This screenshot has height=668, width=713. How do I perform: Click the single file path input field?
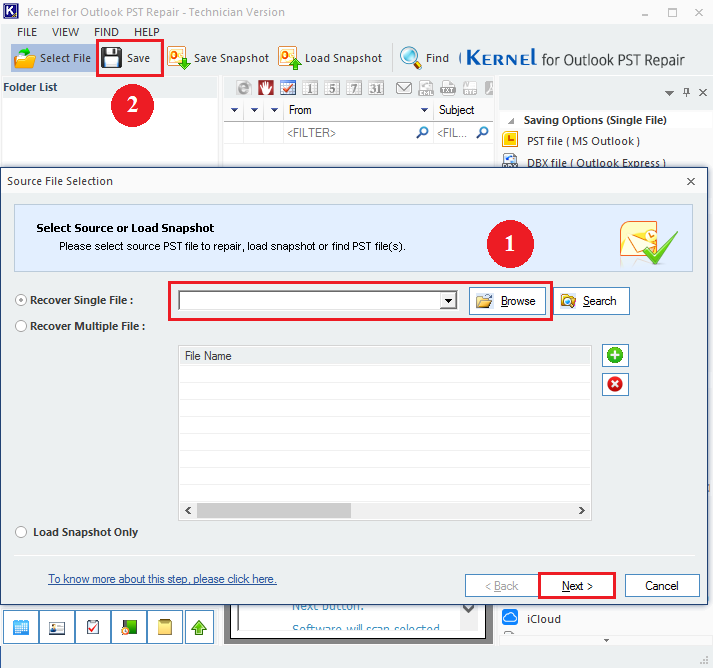coord(310,301)
